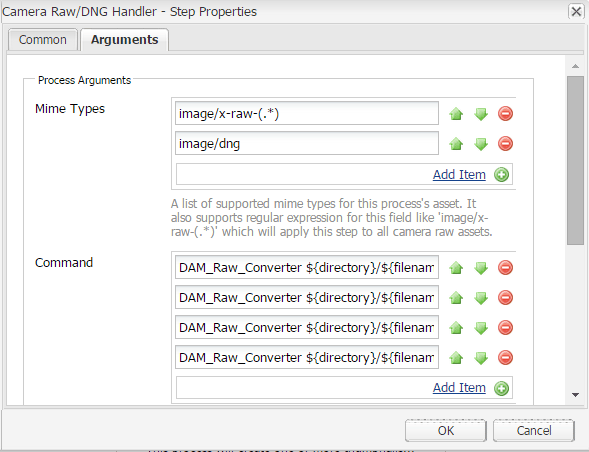This screenshot has width=589, height=452.
Task: Remove the third DAM_Raw_Converter command
Action: [505, 327]
